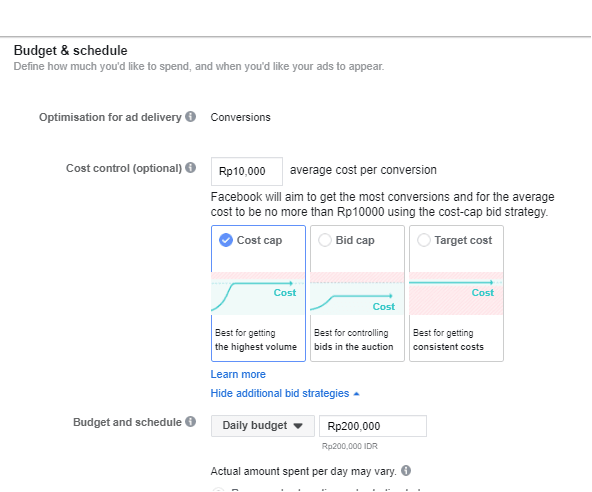Select the Target cost radio button
The width and height of the screenshot is (592, 492).
tap(424, 240)
